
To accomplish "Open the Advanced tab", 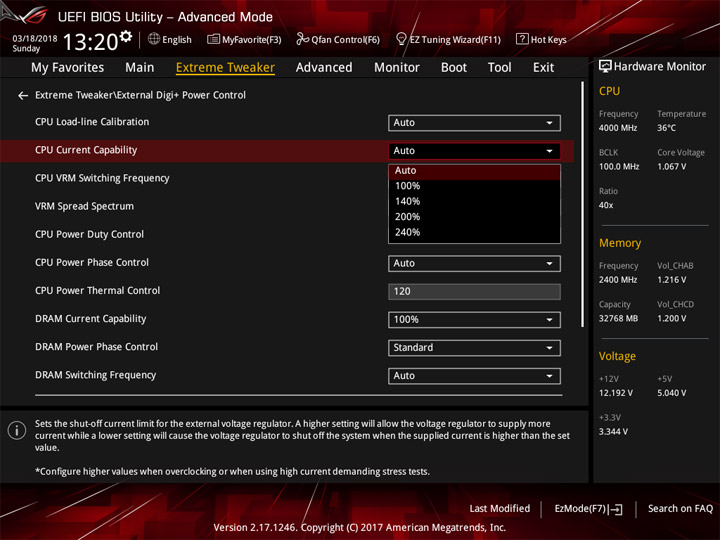I will pos(324,68).
